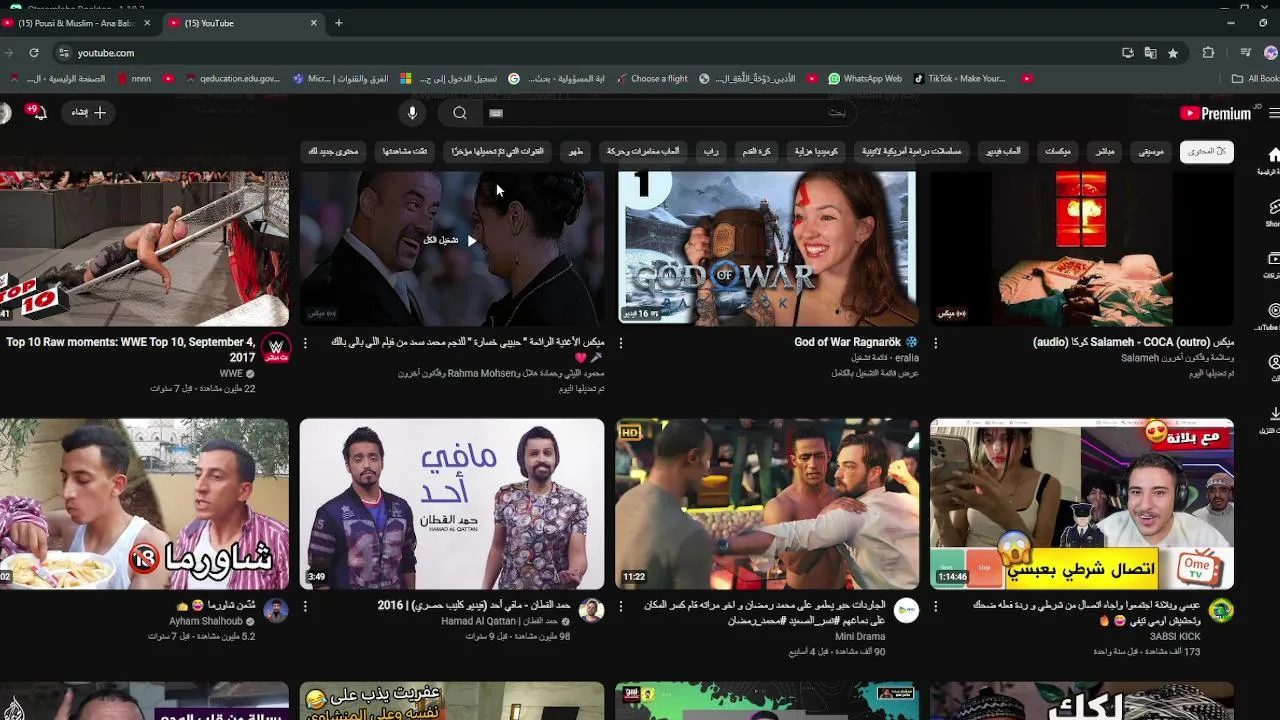Open the All Bookmarks folder
1280x720 pixels.
pyautogui.click(x=1255, y=78)
